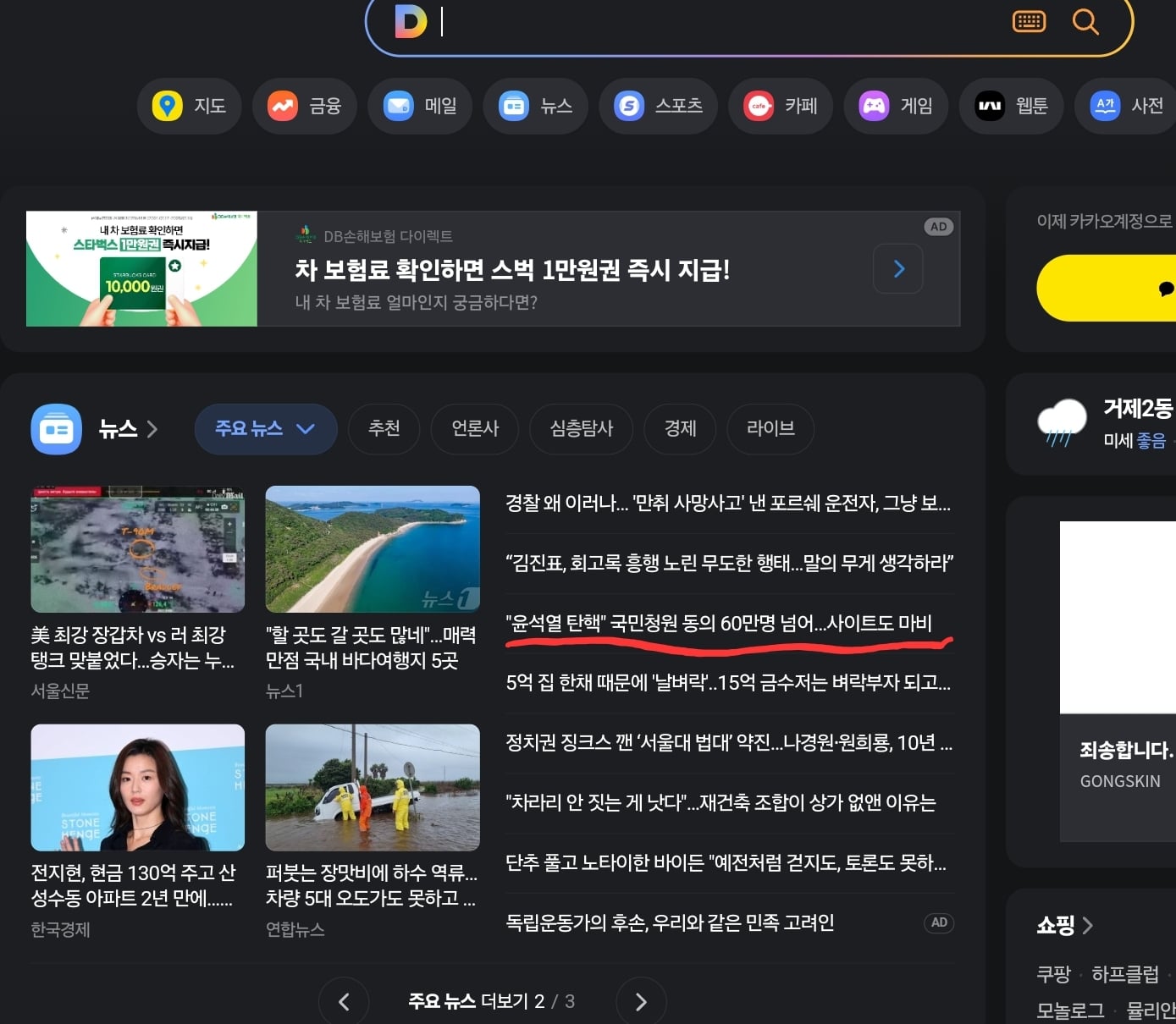Open the 하프클럽 shopping link
This screenshot has width=1176, height=1024.
1125,975
